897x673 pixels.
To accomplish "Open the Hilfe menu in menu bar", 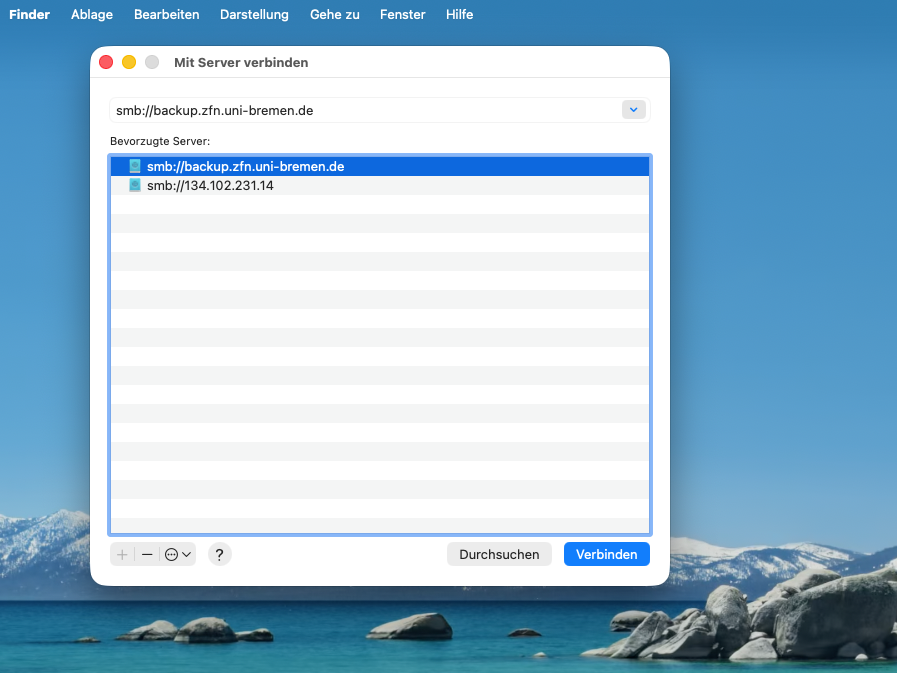I will point(460,15).
